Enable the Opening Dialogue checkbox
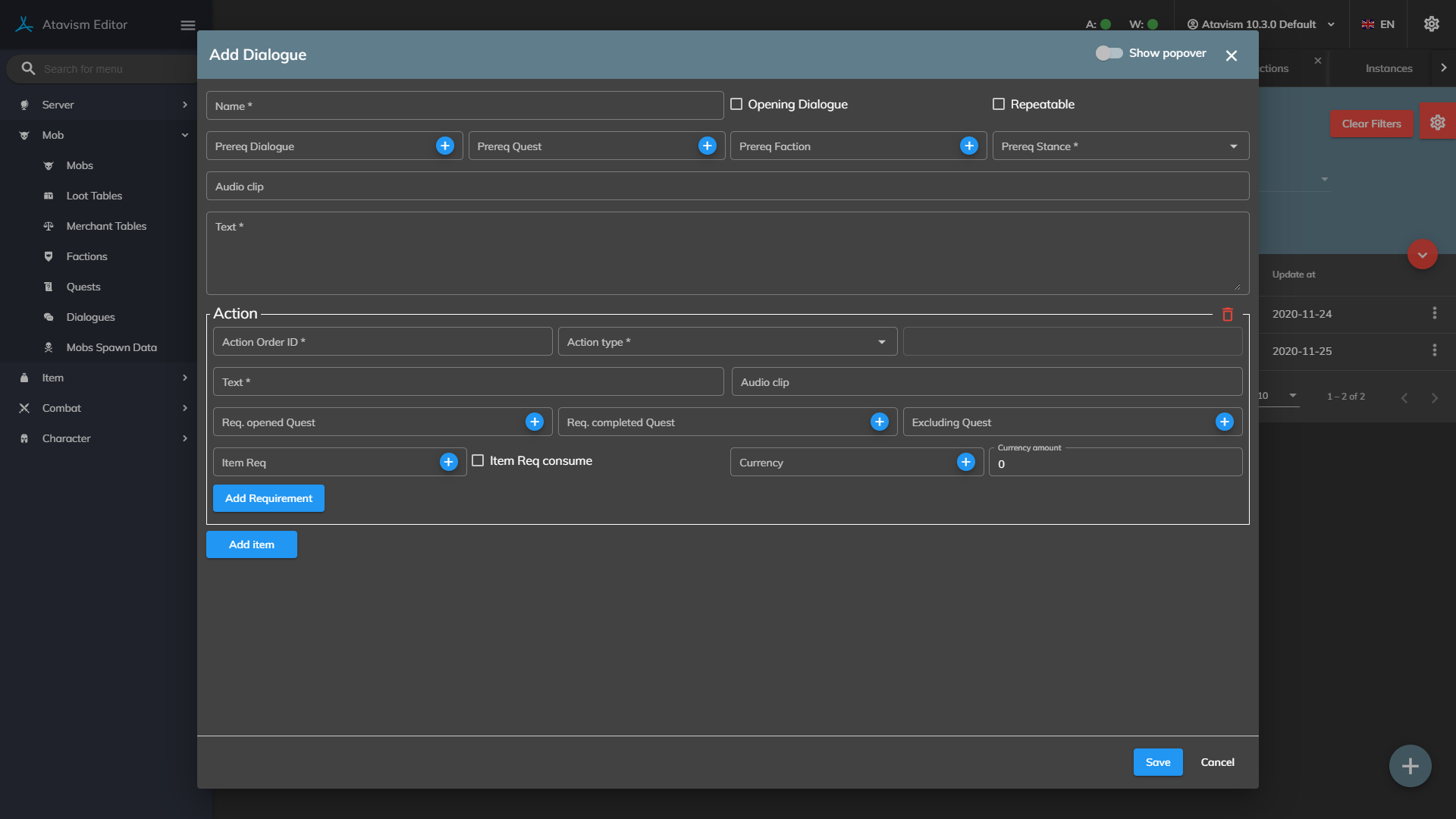This screenshot has height=819, width=1456. (x=736, y=104)
